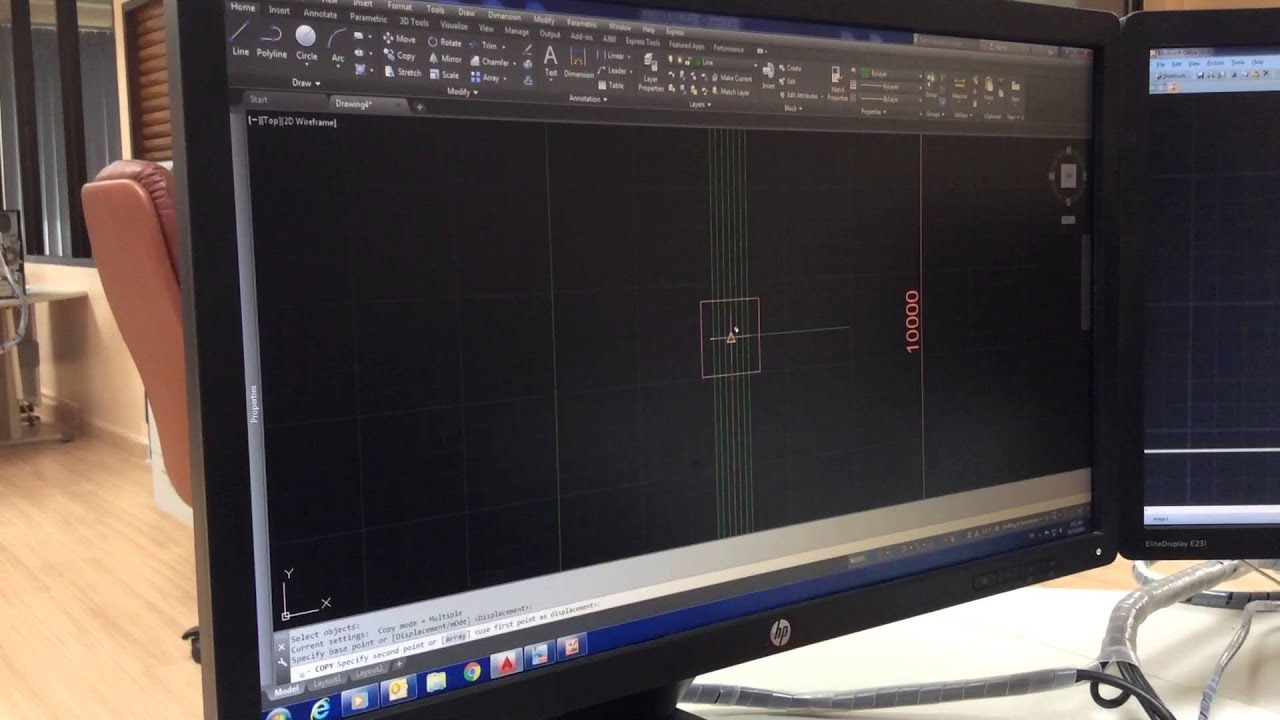This screenshot has height=720, width=1280.
Task: Click the Create block button
Action: [x=790, y=68]
